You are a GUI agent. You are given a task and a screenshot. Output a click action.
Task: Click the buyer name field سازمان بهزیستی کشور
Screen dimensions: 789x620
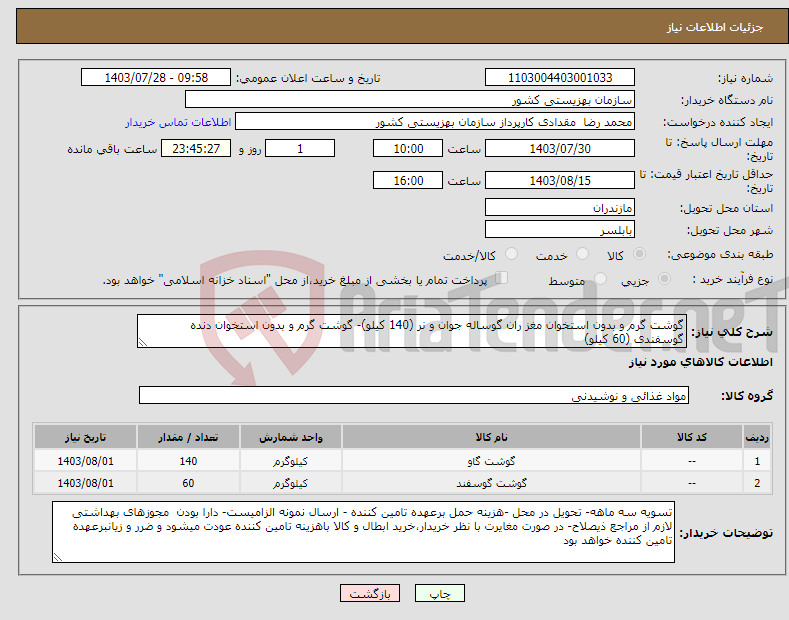[x=410, y=100]
